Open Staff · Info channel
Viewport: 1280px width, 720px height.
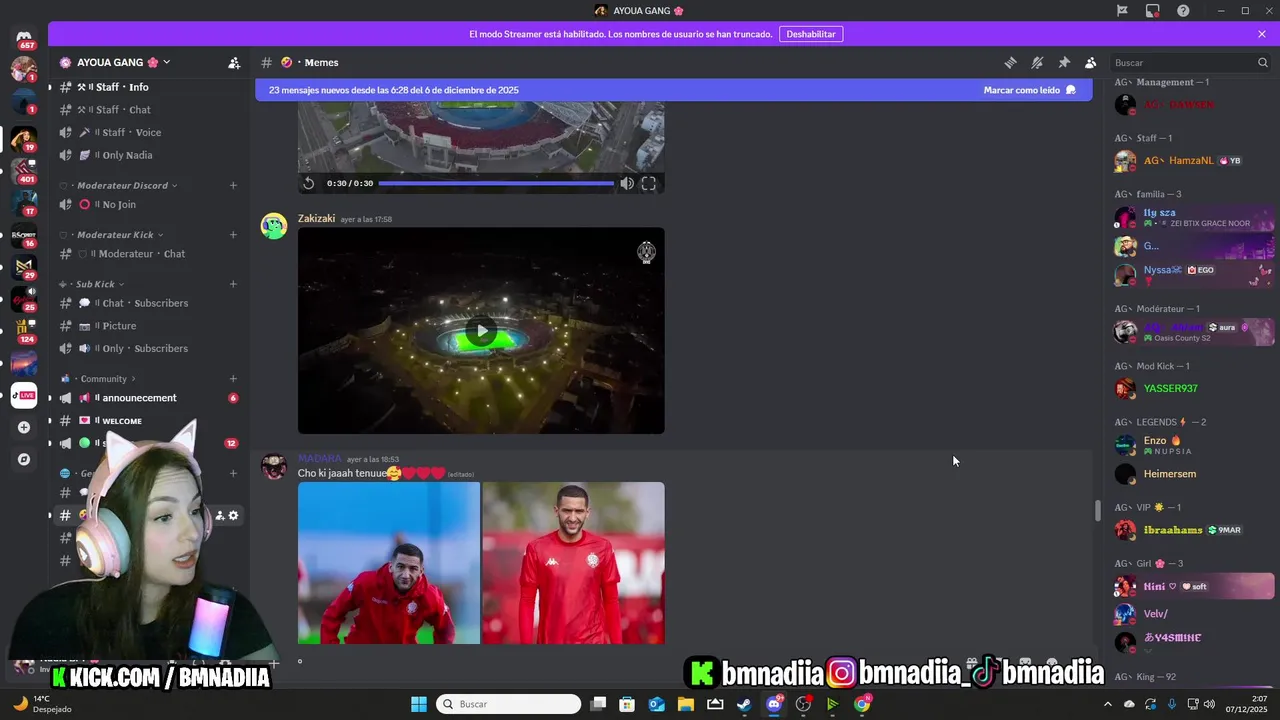pyautogui.click(x=150, y=87)
